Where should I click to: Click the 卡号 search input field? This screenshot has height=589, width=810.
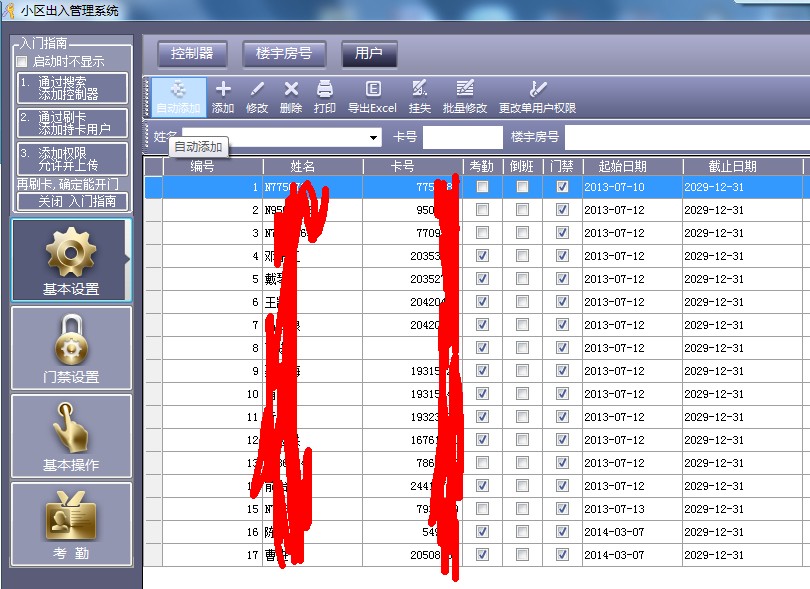coord(462,137)
